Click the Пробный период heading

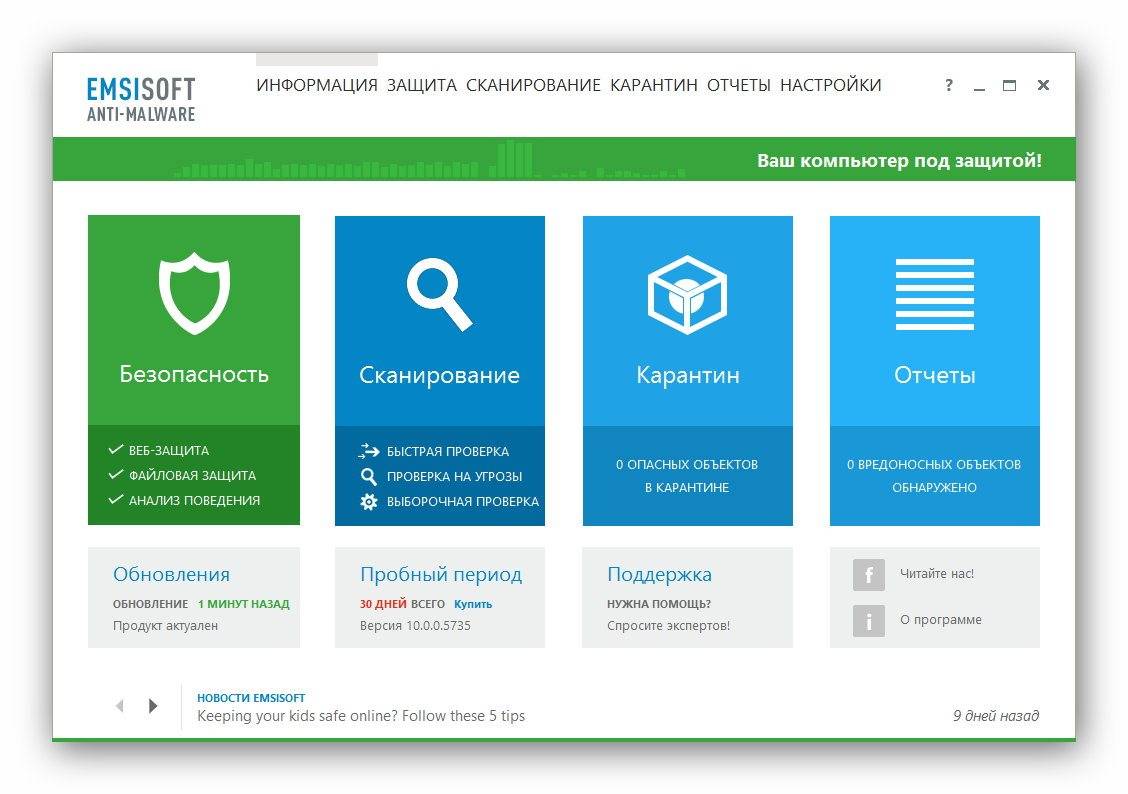coord(441,575)
